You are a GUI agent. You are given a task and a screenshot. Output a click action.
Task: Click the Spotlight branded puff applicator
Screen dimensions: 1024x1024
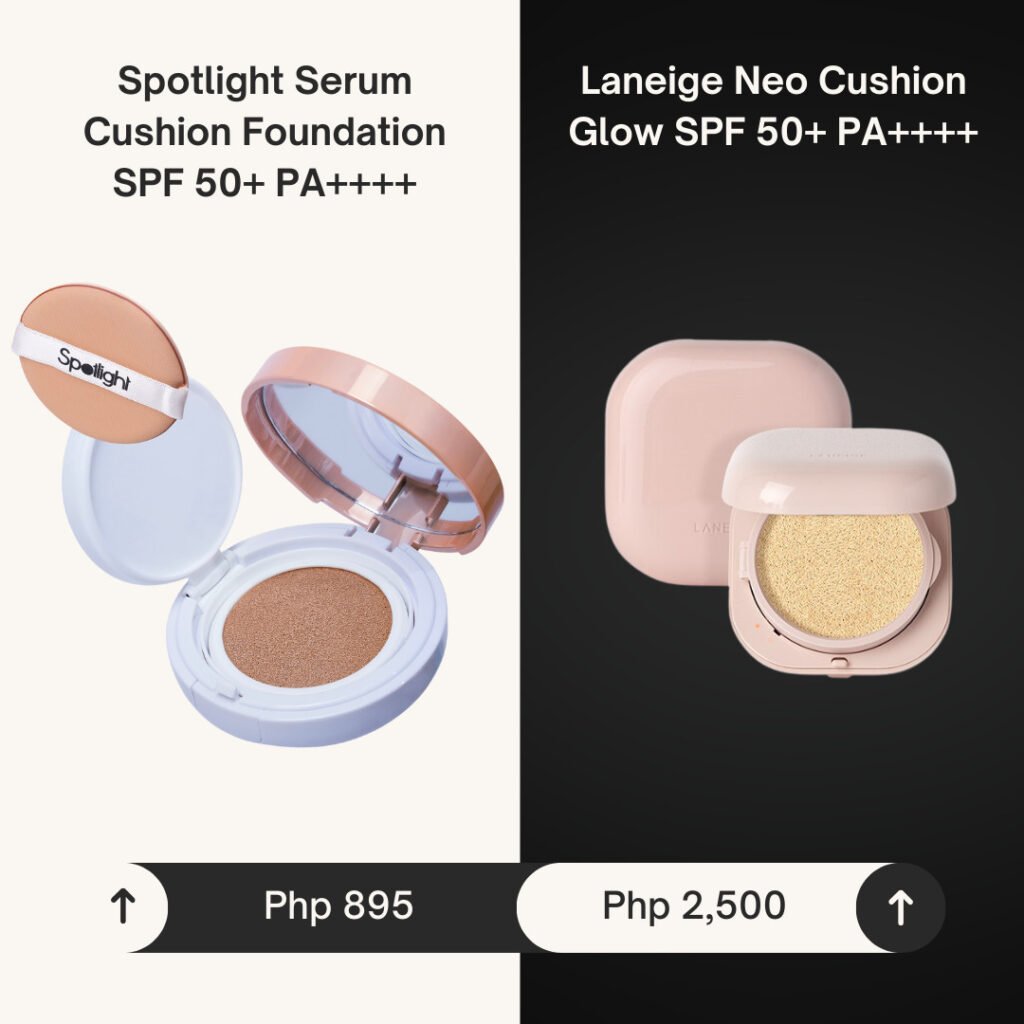click(100, 362)
